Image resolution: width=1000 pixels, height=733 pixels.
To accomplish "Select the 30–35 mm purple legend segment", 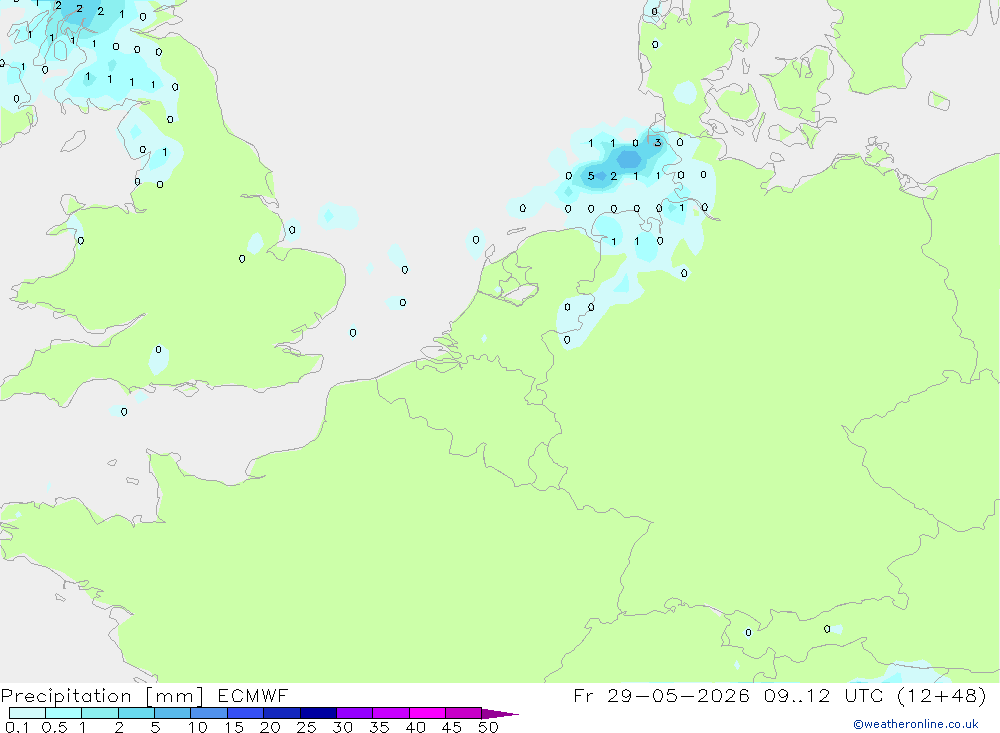I will (355, 713).
